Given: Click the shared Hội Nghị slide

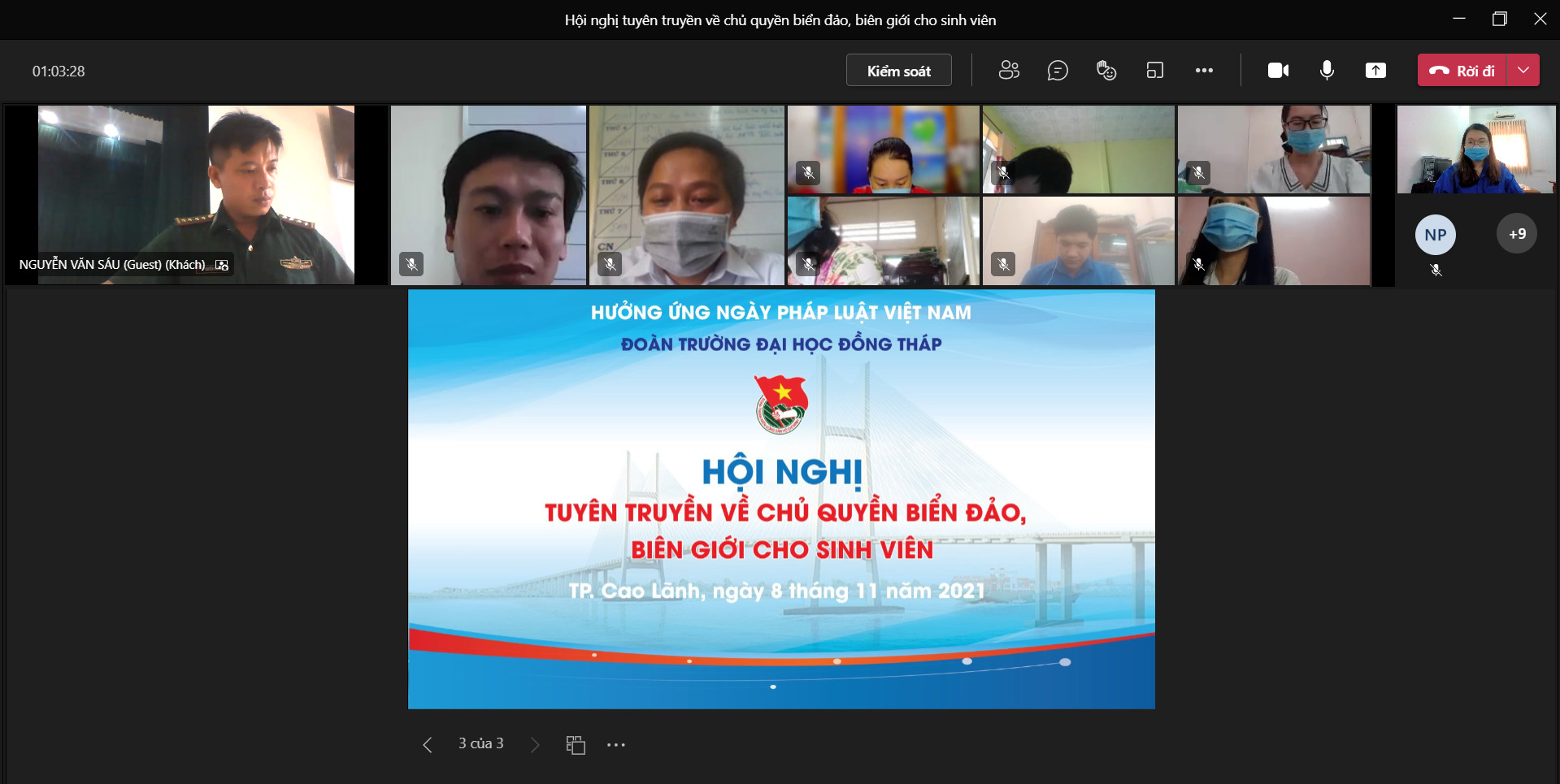Looking at the screenshot, I should tap(781, 499).
